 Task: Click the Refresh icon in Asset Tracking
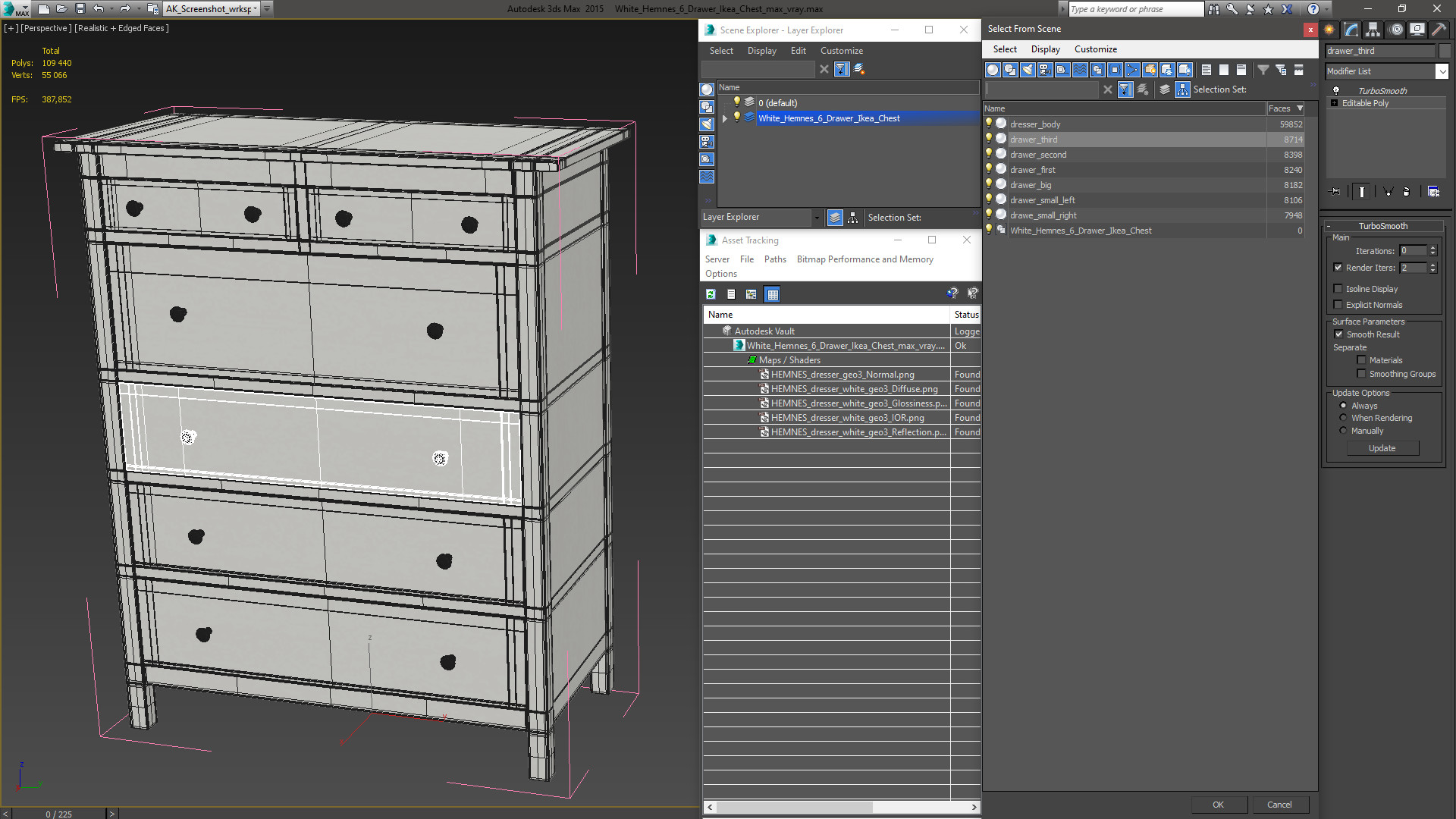click(711, 294)
